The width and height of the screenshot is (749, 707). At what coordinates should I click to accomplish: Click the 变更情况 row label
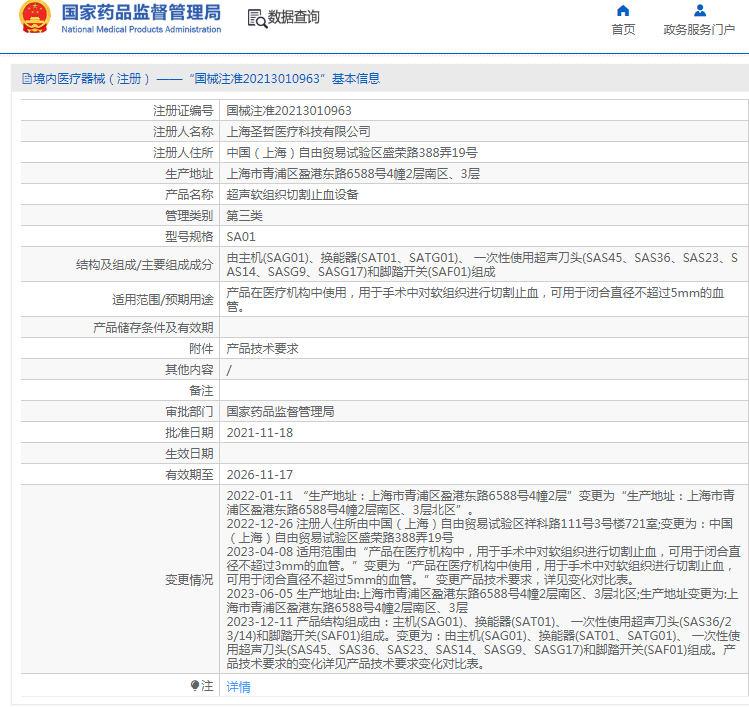[189, 580]
